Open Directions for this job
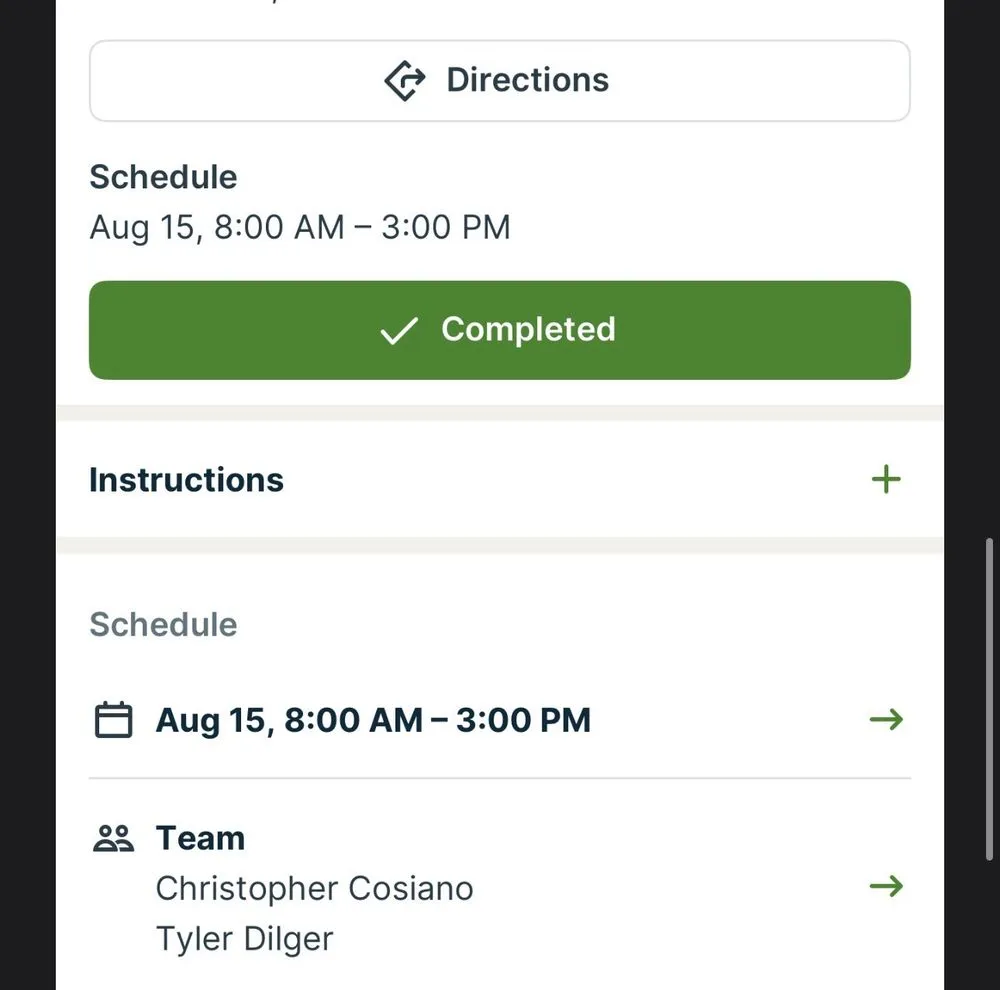Image resolution: width=1000 pixels, height=990 pixels. coord(527,81)
